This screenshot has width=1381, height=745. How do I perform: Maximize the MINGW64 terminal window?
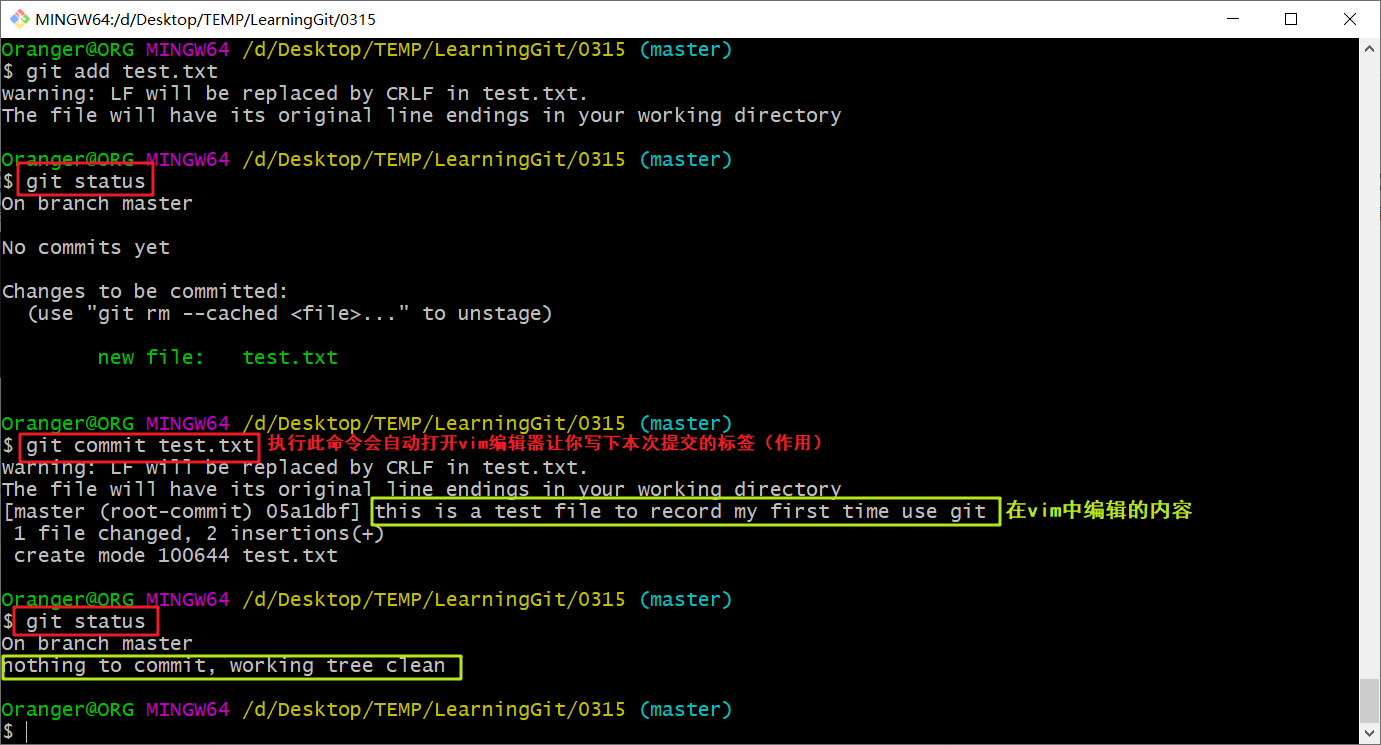pos(1291,19)
